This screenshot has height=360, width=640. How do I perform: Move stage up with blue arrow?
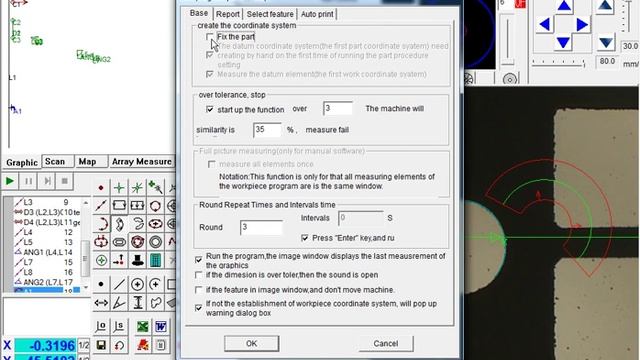click(x=564, y=5)
